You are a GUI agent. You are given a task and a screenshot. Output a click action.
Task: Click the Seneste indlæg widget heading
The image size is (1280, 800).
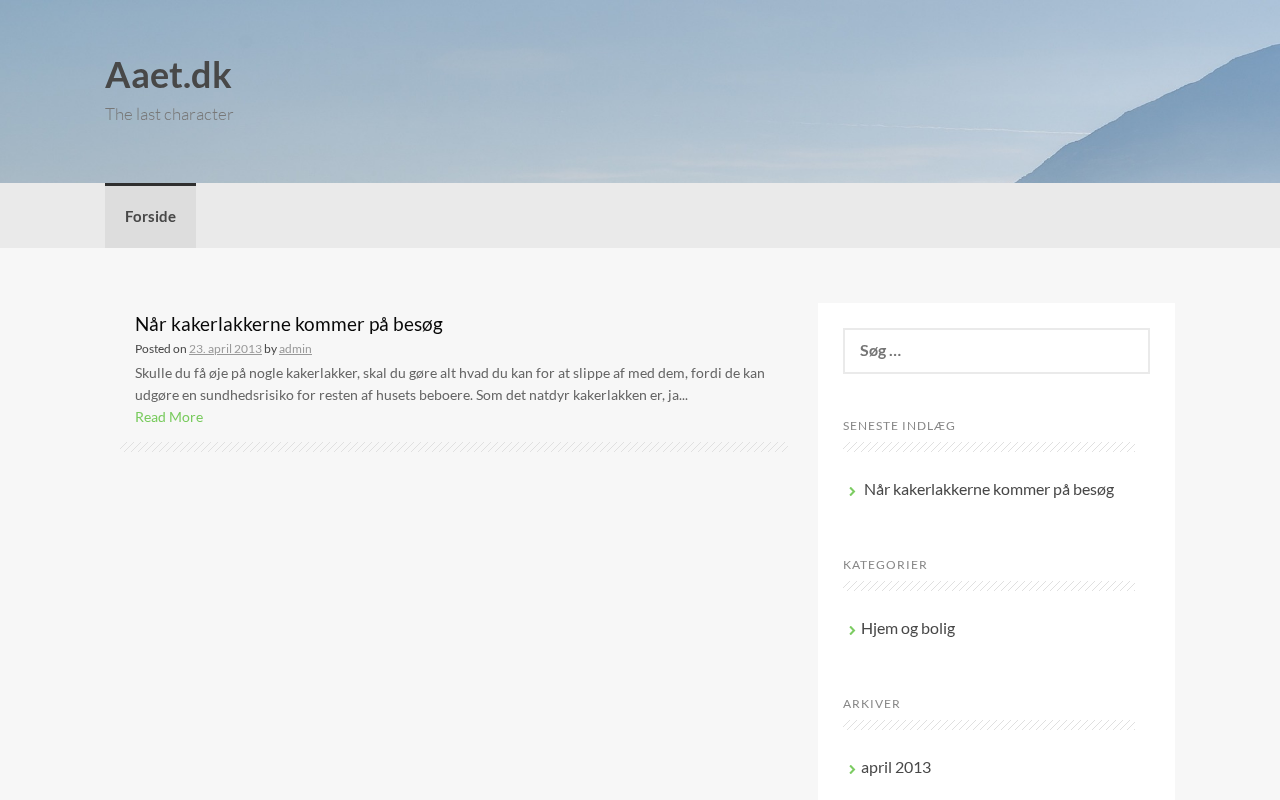(899, 426)
